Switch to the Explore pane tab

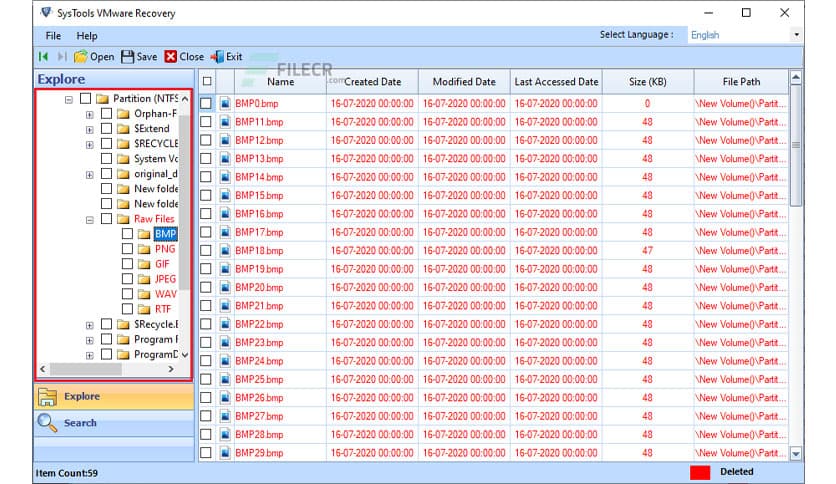point(114,397)
